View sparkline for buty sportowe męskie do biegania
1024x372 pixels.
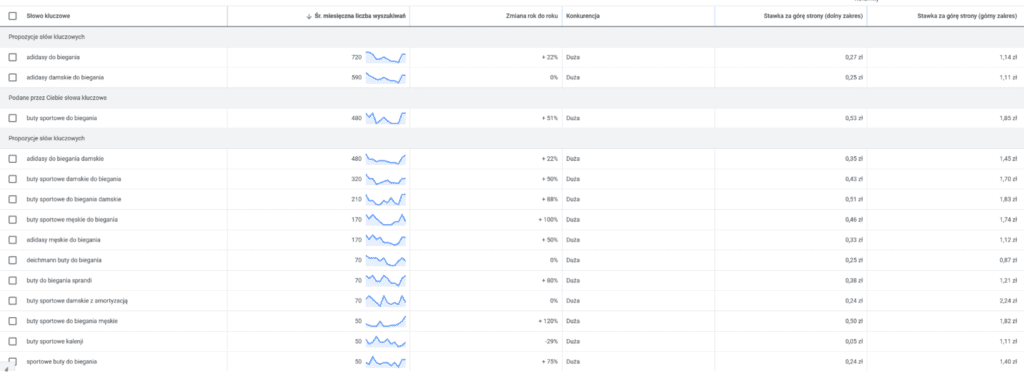click(x=386, y=219)
